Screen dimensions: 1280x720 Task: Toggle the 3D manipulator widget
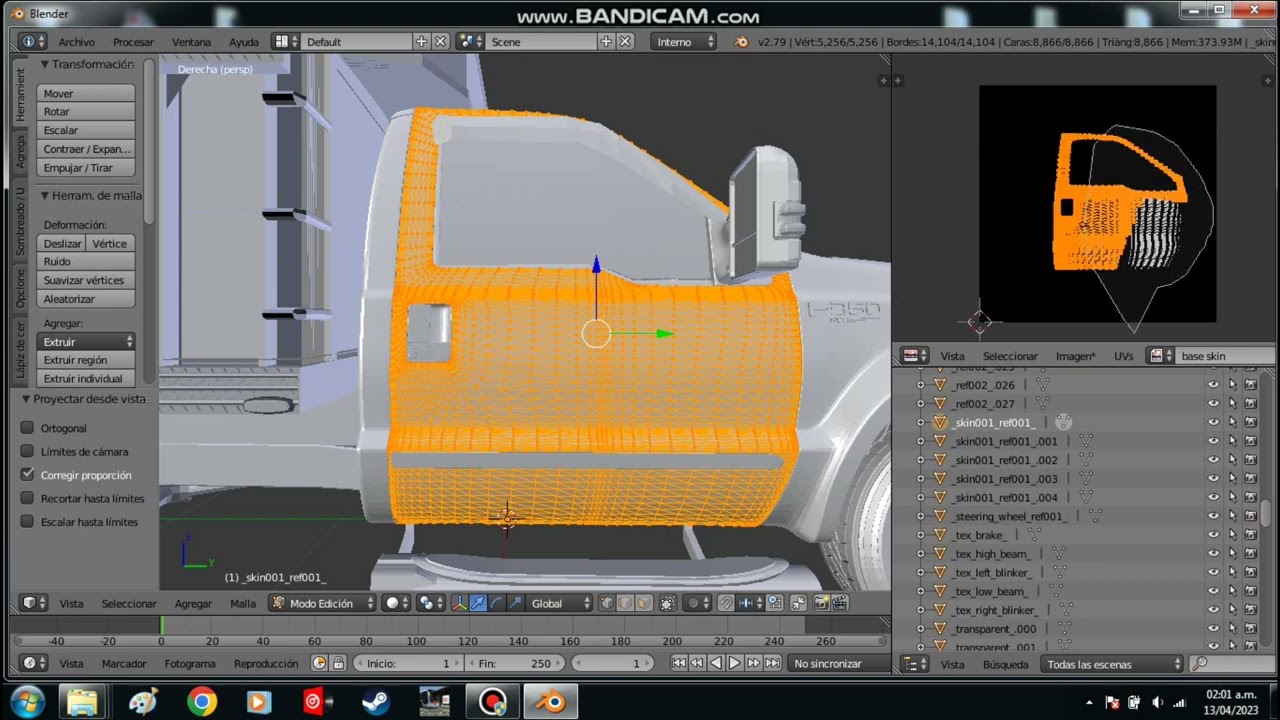coord(460,603)
